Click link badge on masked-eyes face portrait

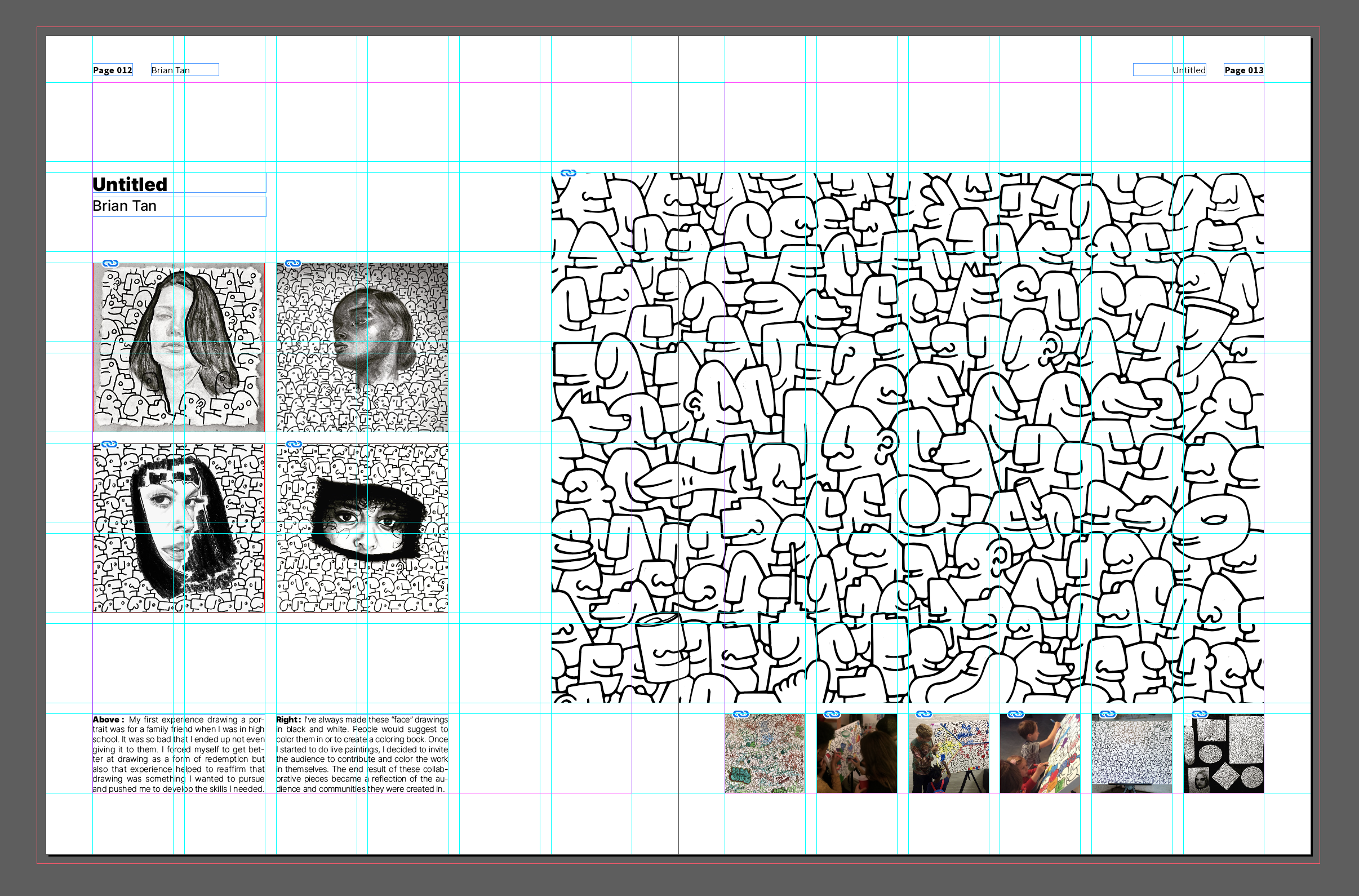(x=294, y=444)
